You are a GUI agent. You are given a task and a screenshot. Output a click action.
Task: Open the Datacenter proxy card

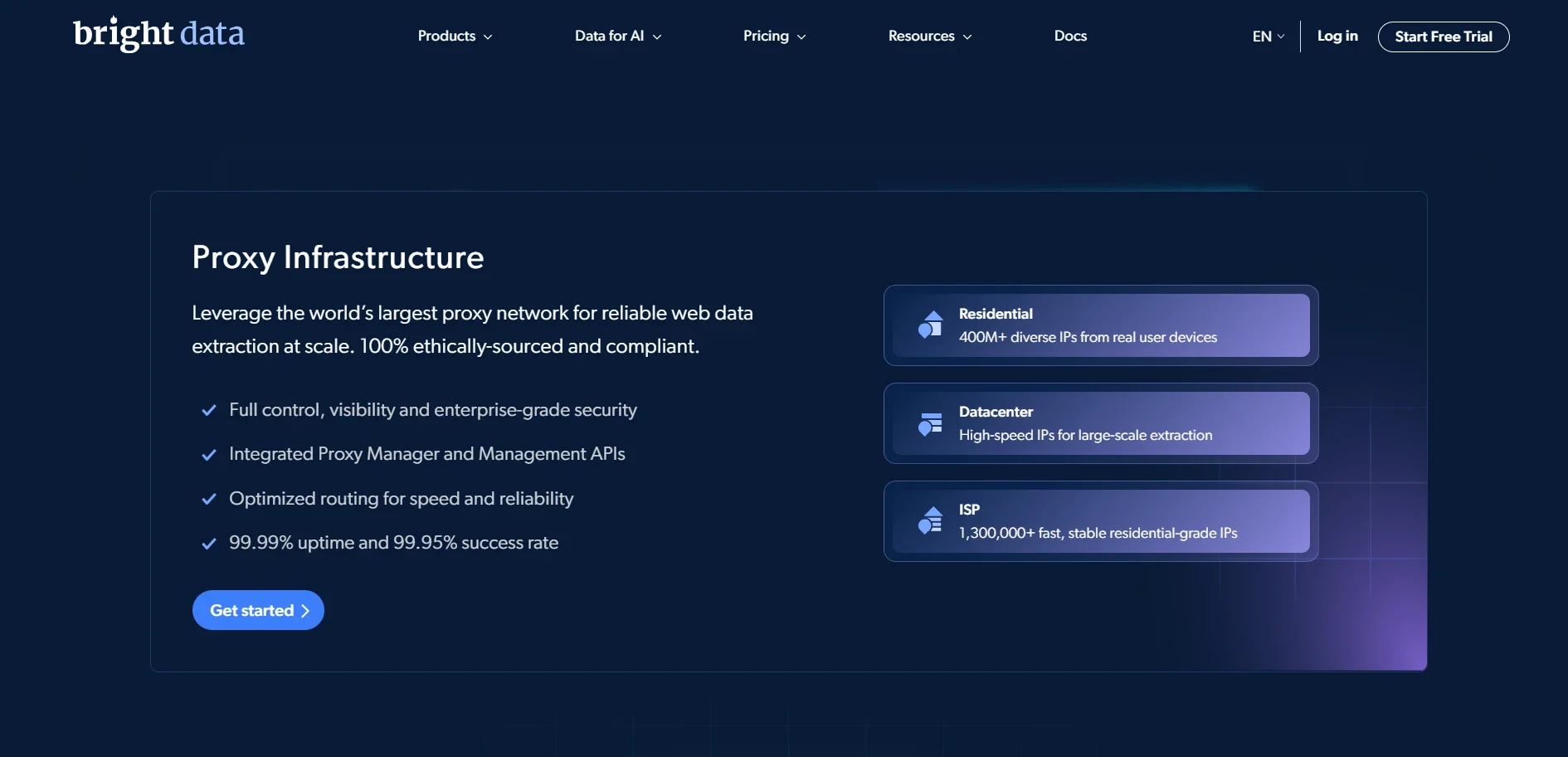1101,423
